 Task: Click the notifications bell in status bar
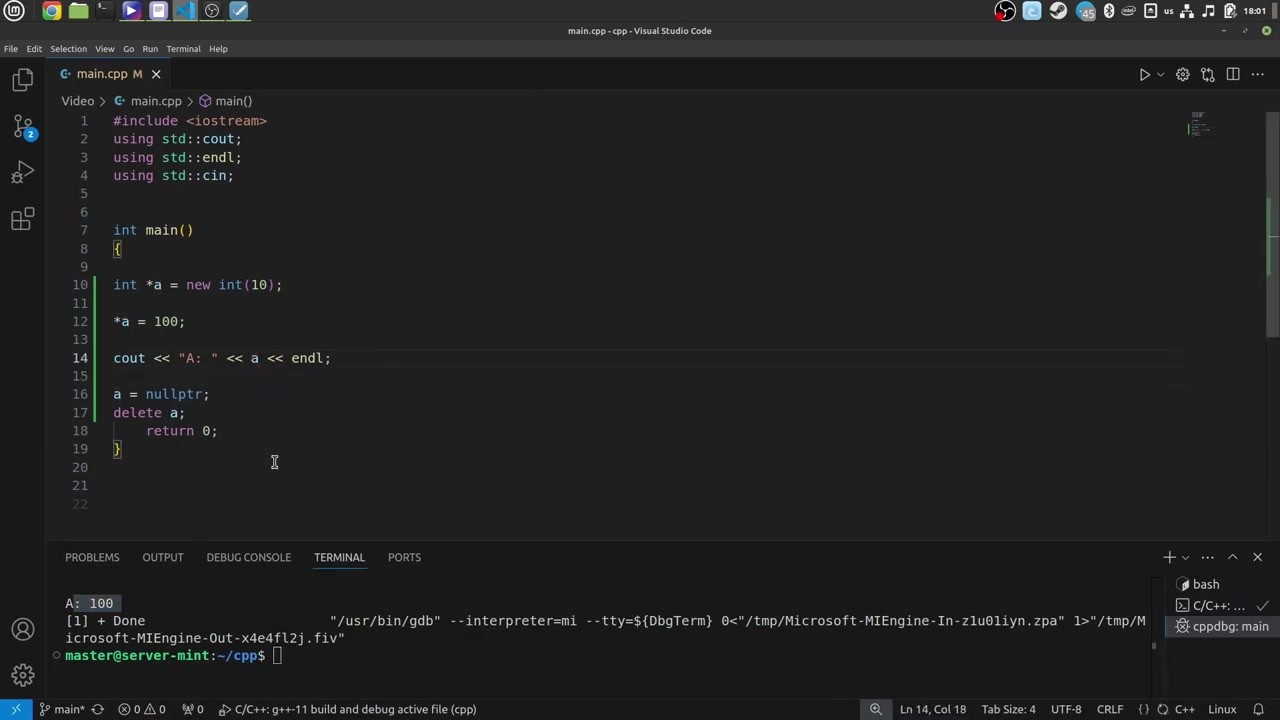pyautogui.click(x=1257, y=709)
